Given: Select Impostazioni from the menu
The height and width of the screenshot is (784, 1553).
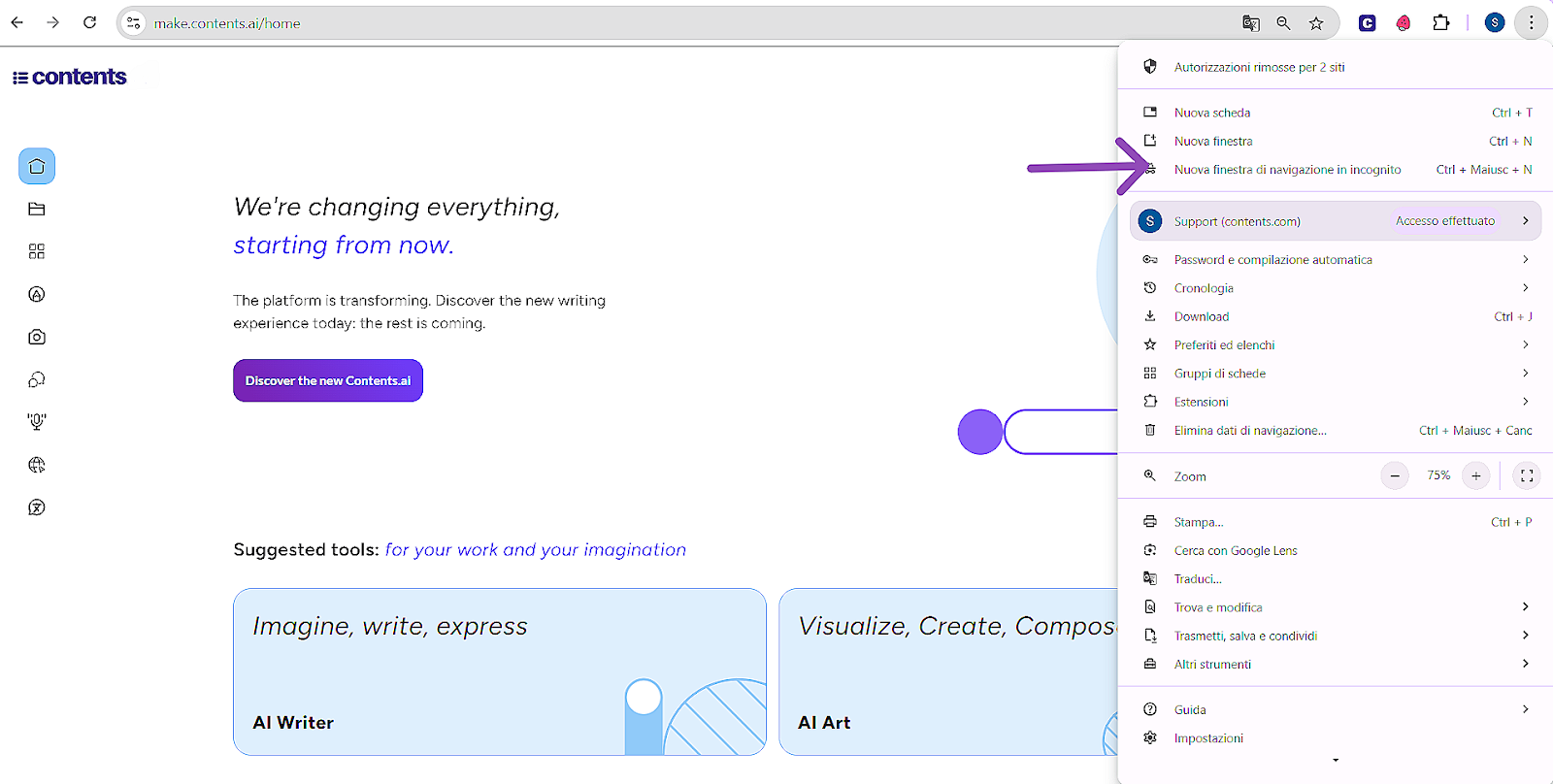Looking at the screenshot, I should click(x=1208, y=738).
